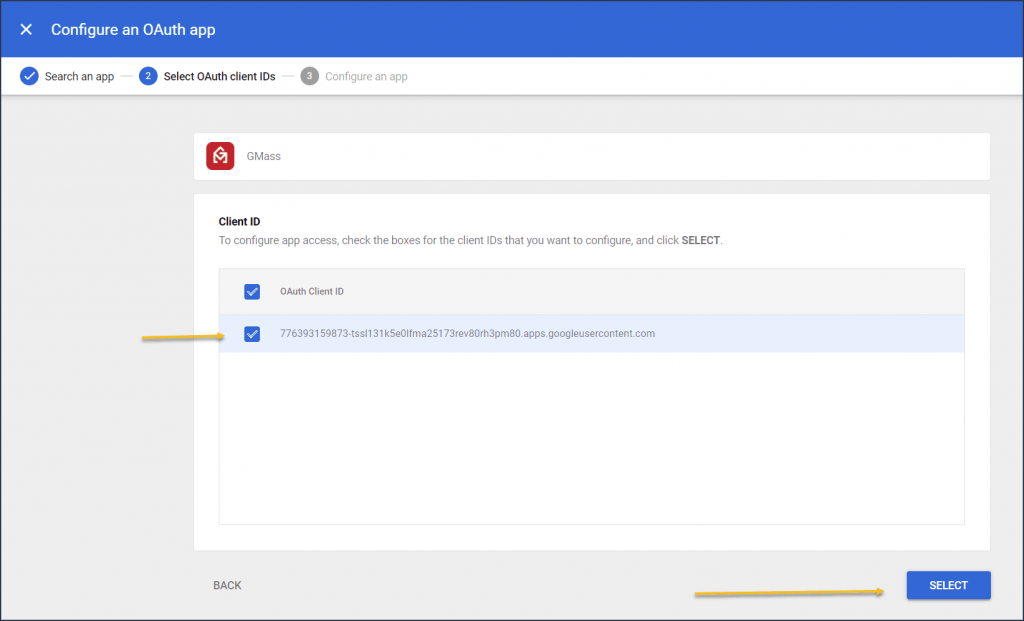Click the OAuth Client ID column header

(312, 291)
